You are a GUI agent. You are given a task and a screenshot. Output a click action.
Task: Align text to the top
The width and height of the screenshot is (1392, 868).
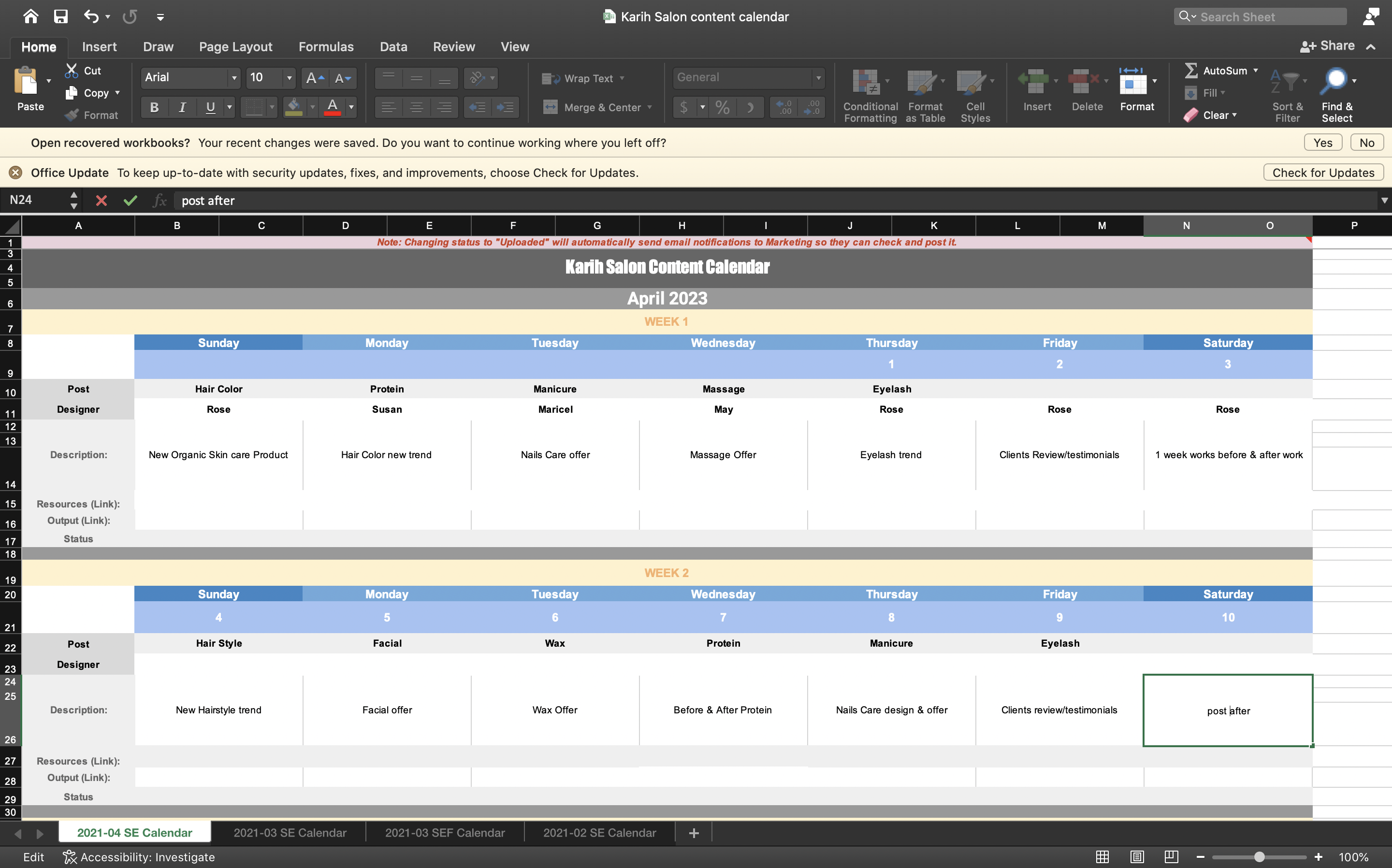(389, 78)
